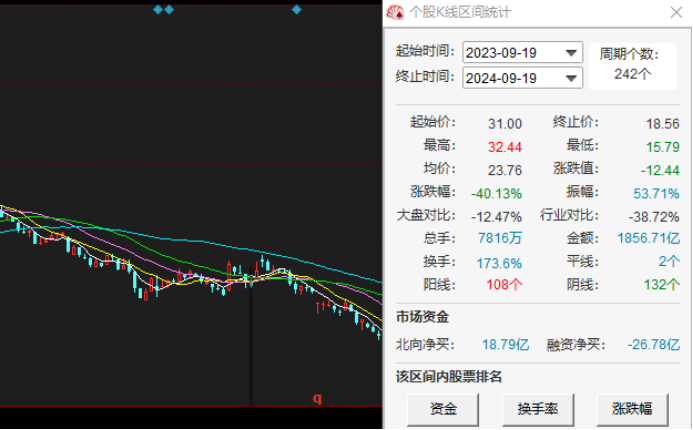Click the 市场资金 section heading
Screen dimensions: 693x430
coord(423,317)
